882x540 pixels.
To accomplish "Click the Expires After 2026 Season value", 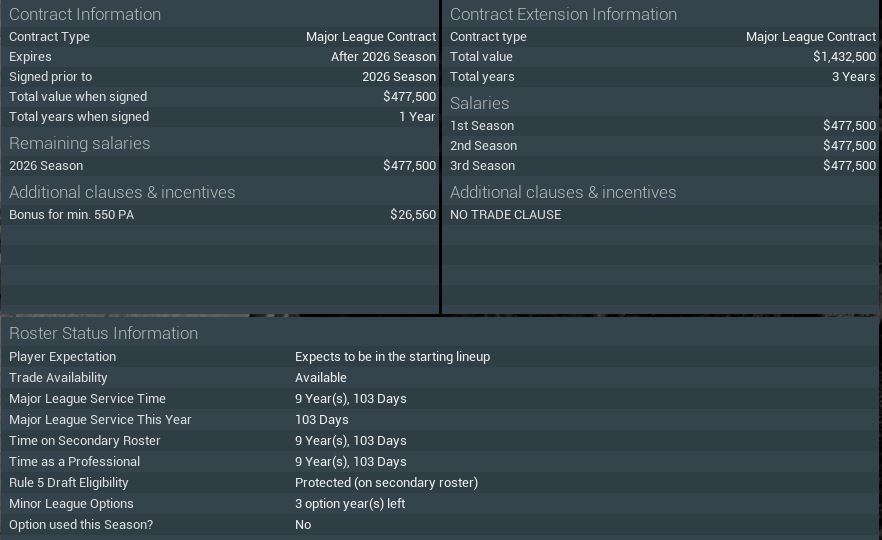I will 383,57.
